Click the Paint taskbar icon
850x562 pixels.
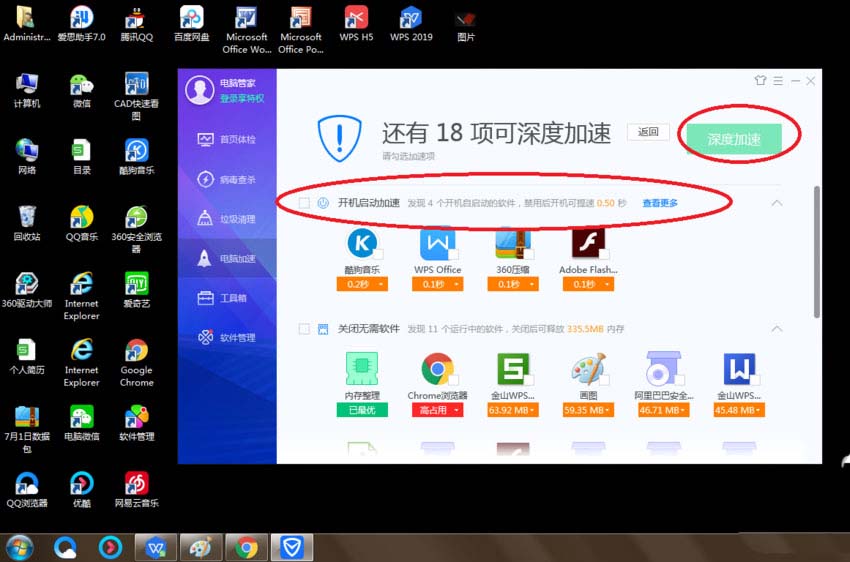coord(201,548)
